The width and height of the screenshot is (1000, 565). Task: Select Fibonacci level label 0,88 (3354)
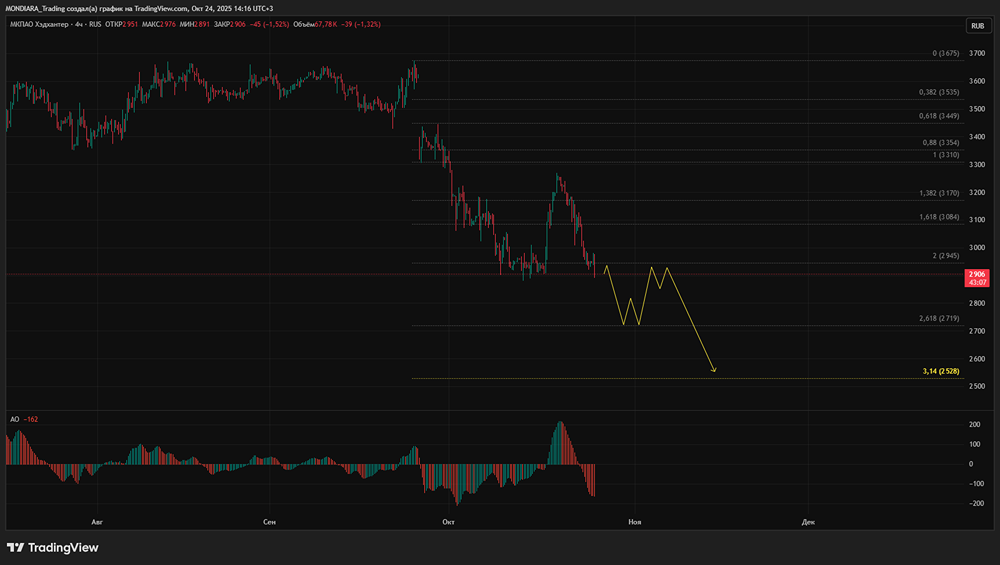tap(941, 143)
